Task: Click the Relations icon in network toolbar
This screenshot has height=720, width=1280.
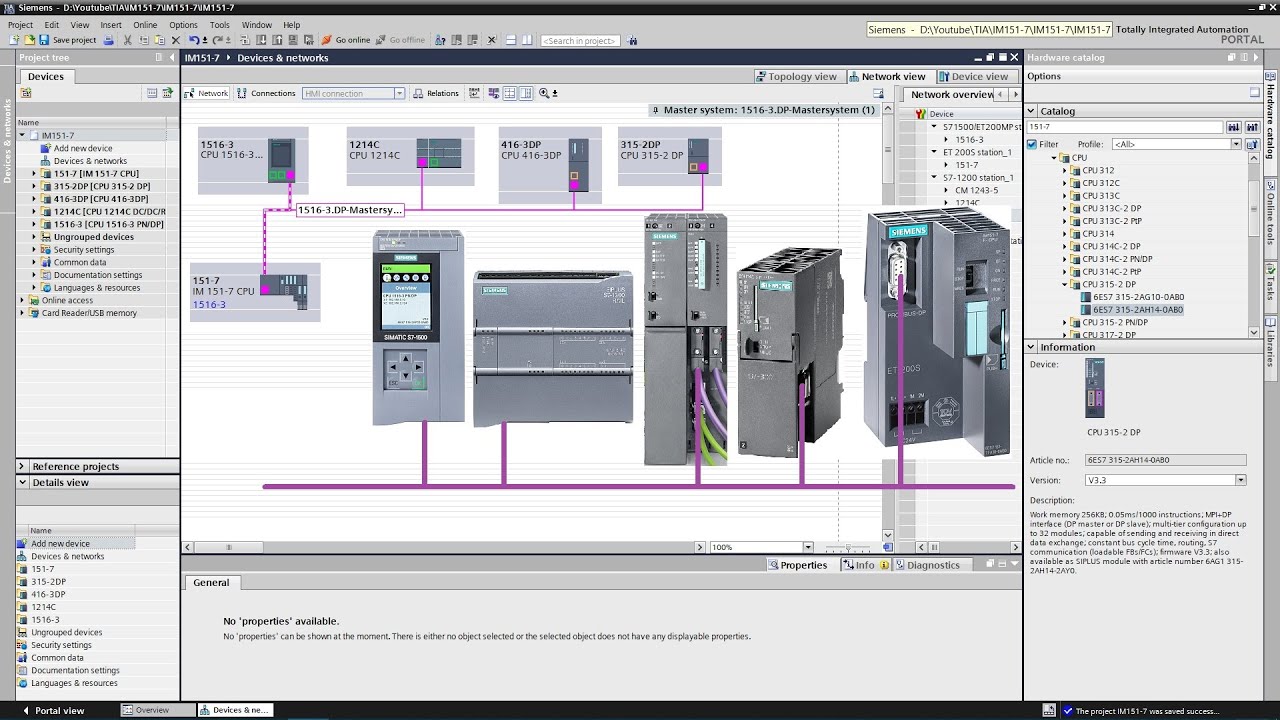Action: [418, 93]
